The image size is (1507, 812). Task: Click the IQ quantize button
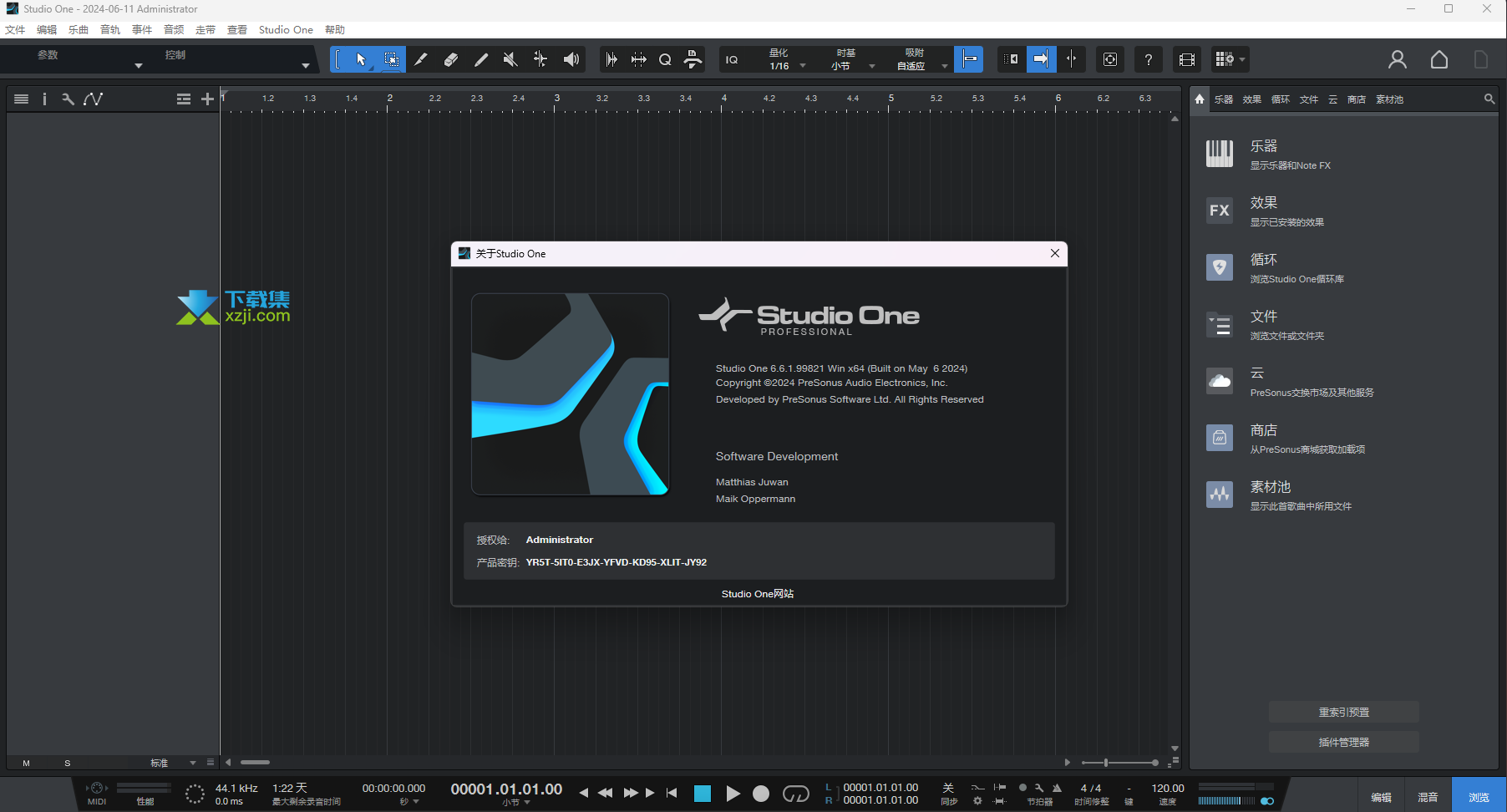tap(732, 59)
